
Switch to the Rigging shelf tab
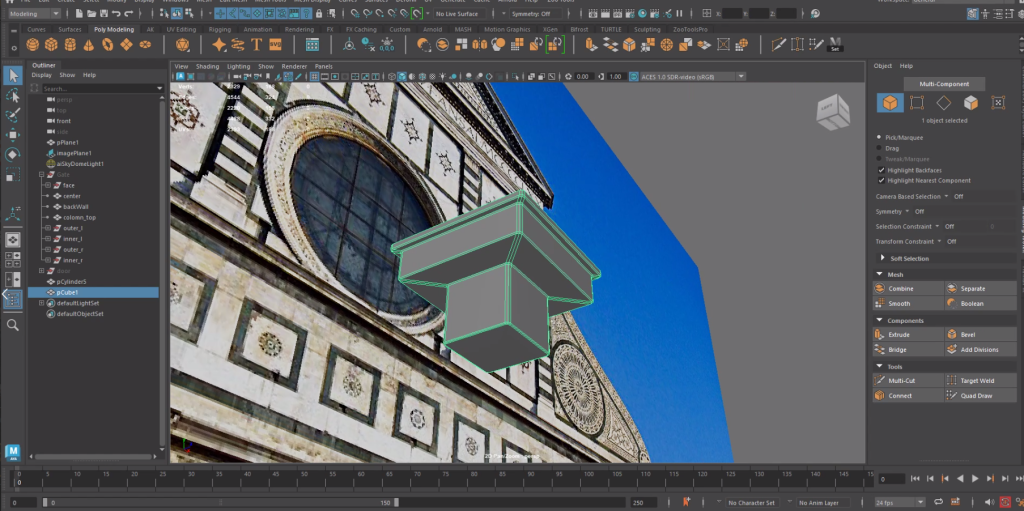(x=219, y=29)
